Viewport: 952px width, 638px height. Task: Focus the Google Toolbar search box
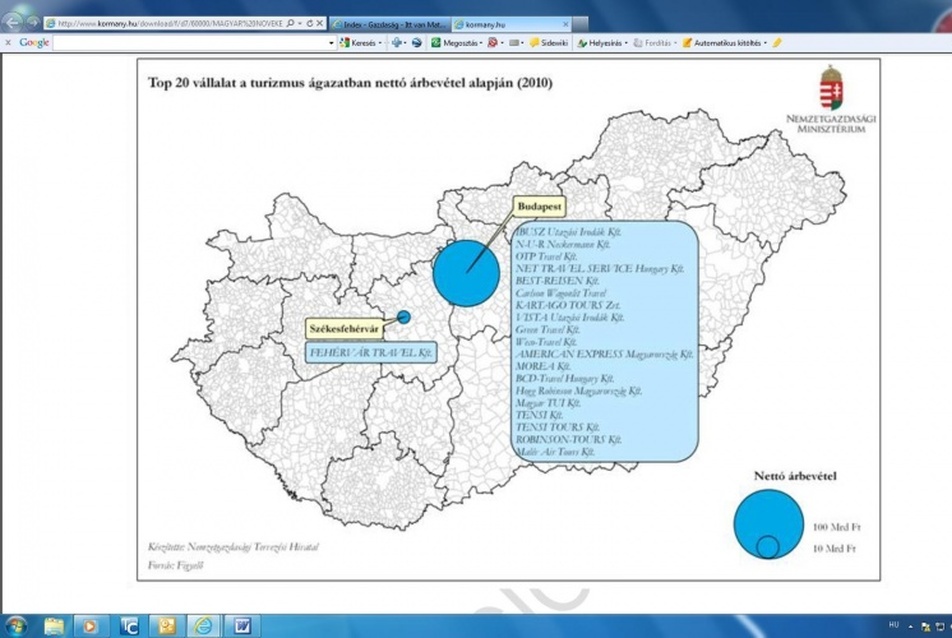pyautogui.click(x=190, y=42)
